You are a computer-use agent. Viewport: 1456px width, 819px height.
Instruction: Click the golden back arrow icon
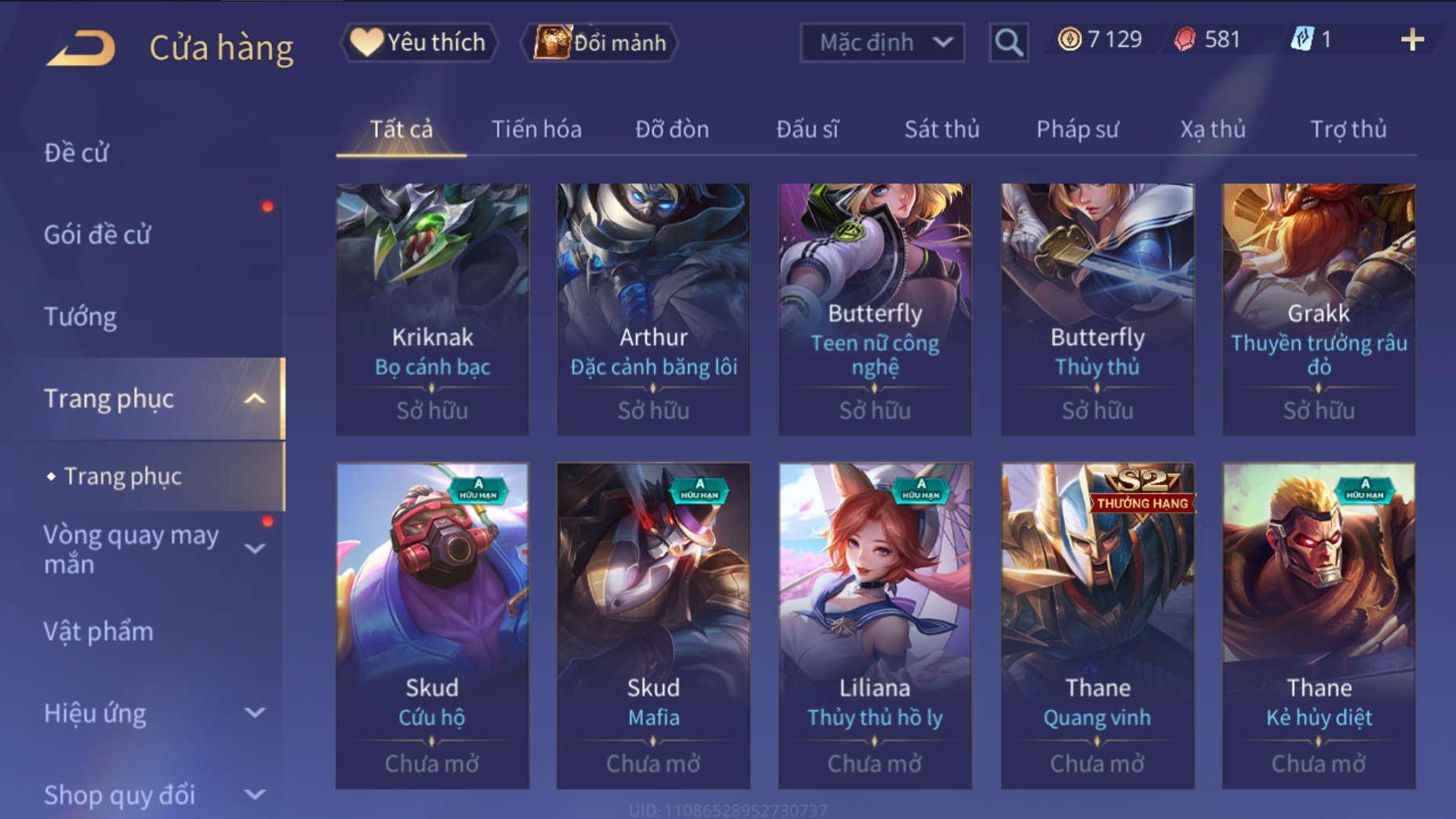pyautogui.click(x=81, y=48)
